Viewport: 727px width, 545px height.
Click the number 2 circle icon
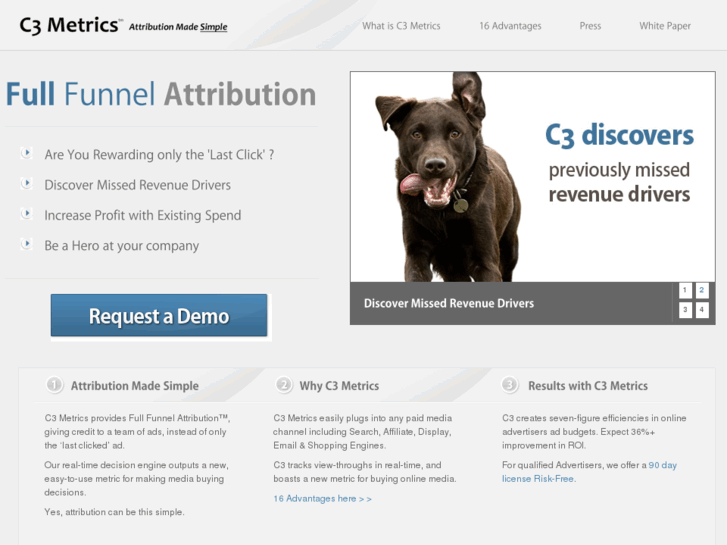(x=283, y=385)
